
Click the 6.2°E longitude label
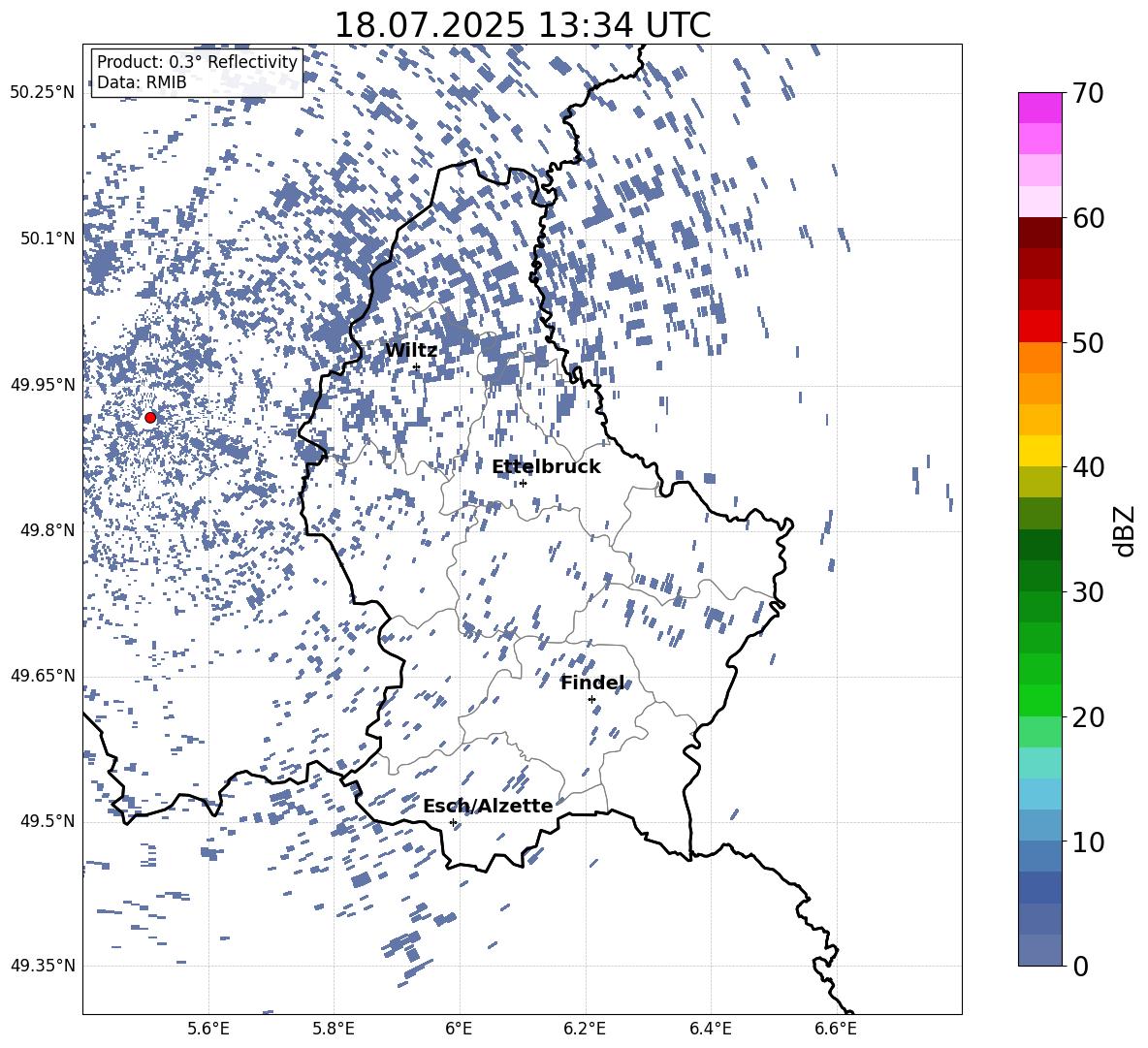point(585,1029)
